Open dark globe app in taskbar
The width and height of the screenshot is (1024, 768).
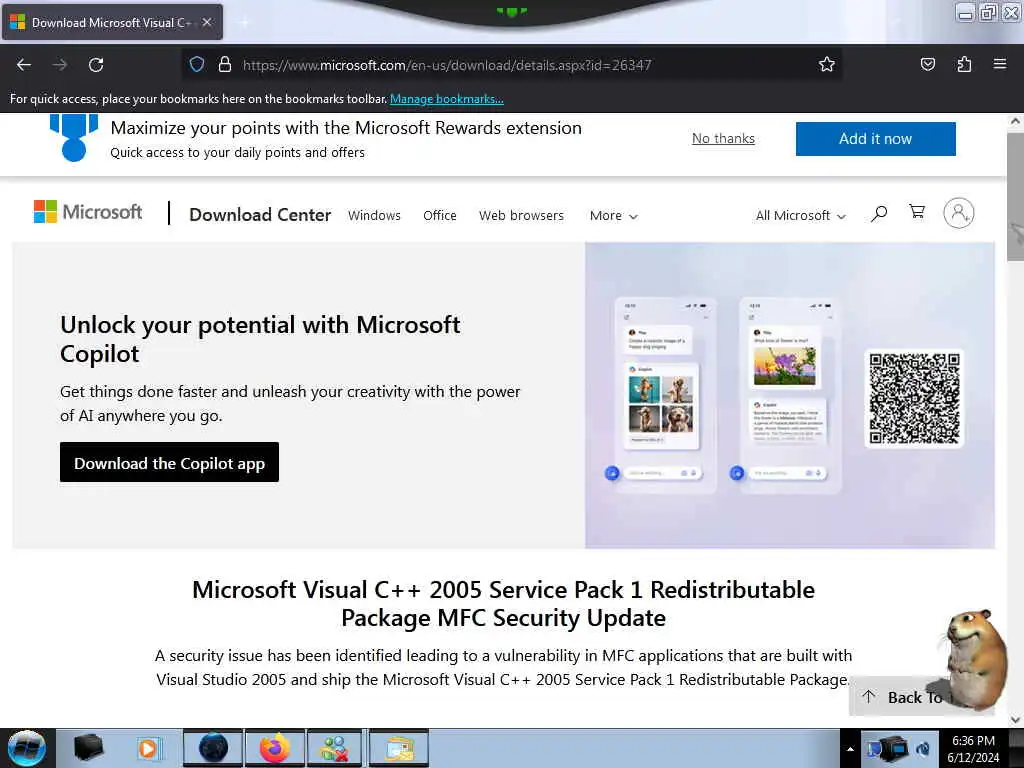(213, 748)
